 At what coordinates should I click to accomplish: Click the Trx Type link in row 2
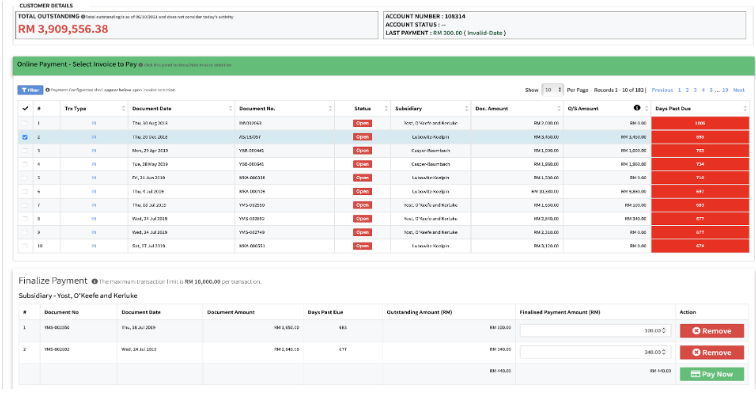click(94, 137)
